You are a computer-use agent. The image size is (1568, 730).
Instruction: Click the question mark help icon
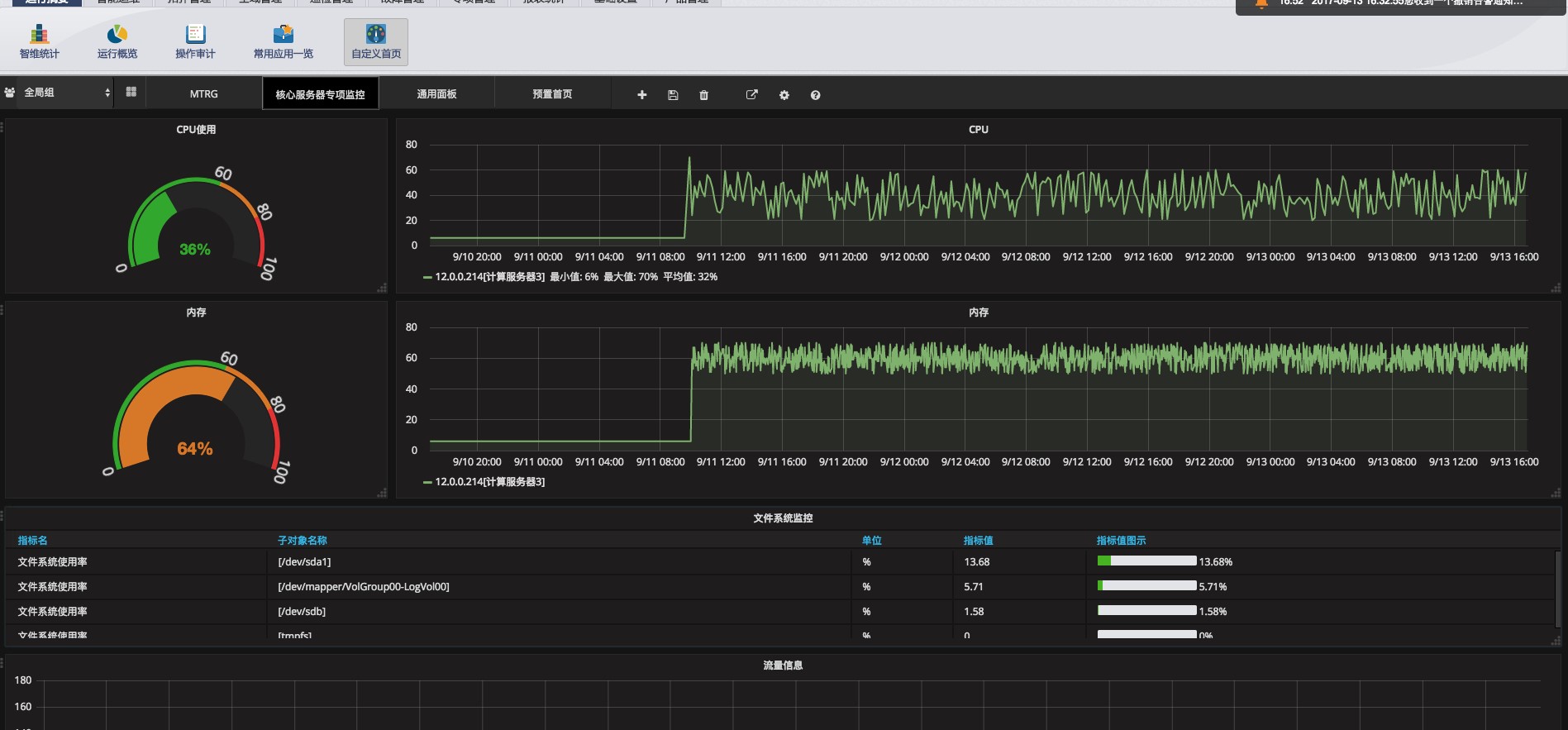tap(815, 95)
